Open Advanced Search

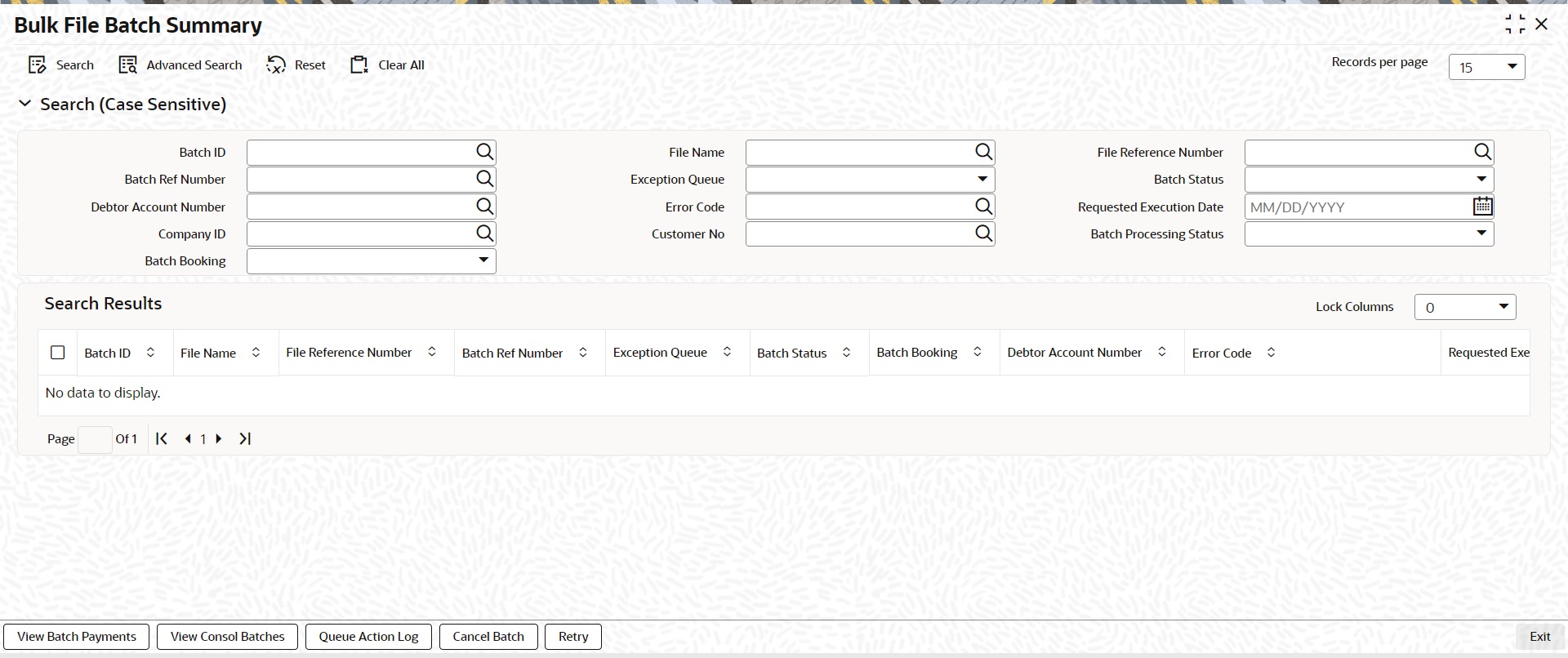click(180, 65)
